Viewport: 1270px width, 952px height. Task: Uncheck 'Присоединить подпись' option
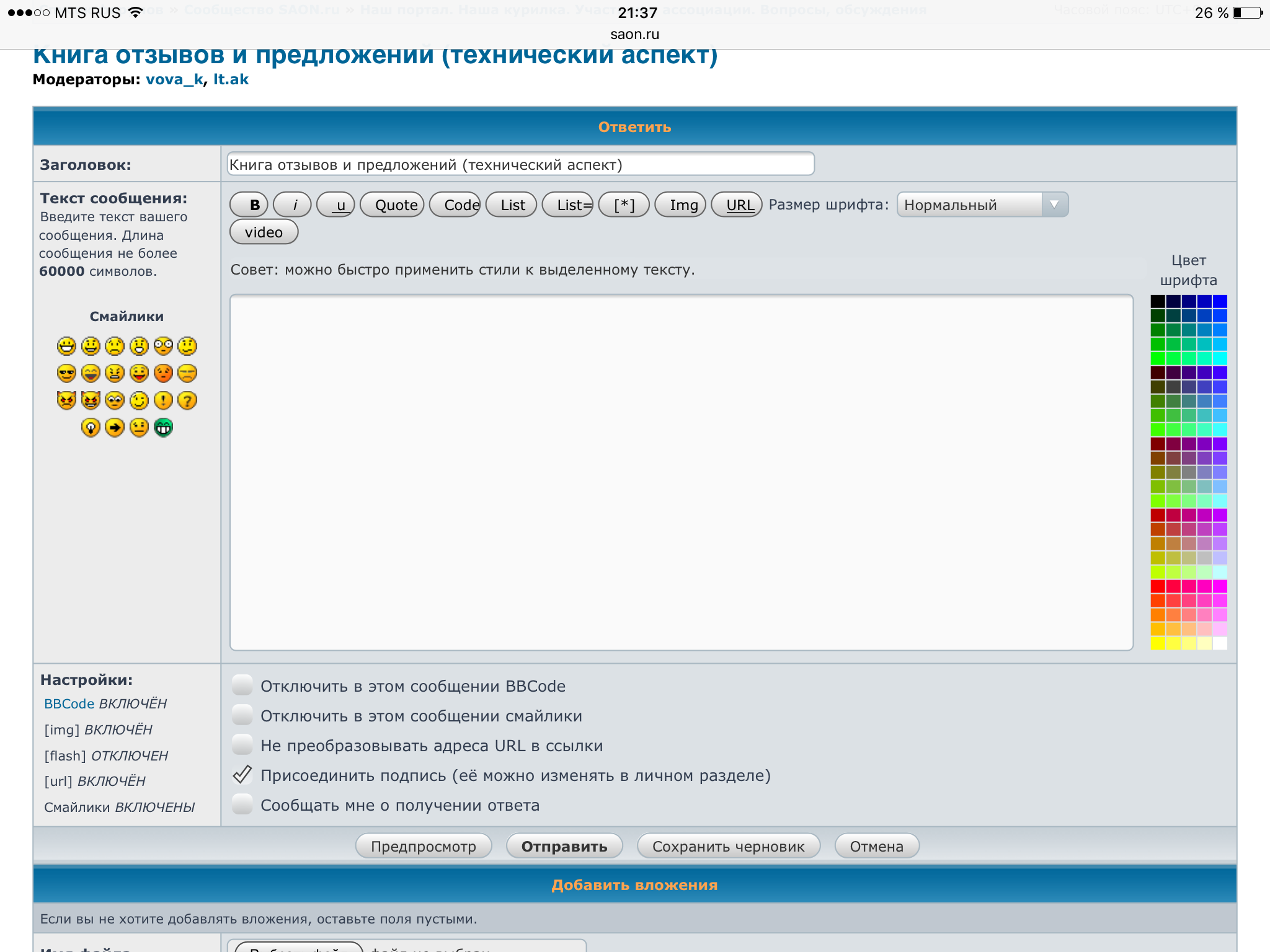click(x=242, y=775)
